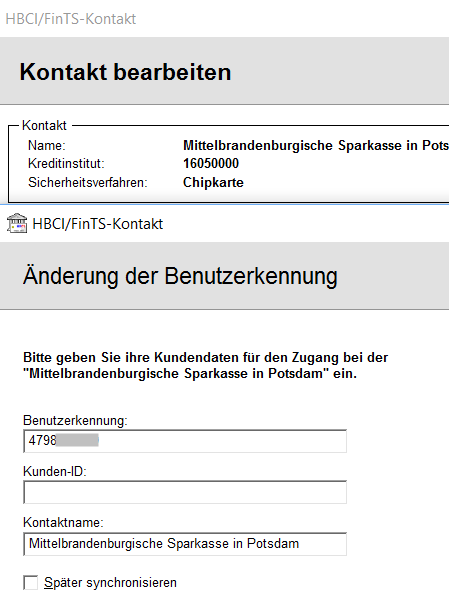Click the Kontaktname label
The image size is (449, 608).
63,522
